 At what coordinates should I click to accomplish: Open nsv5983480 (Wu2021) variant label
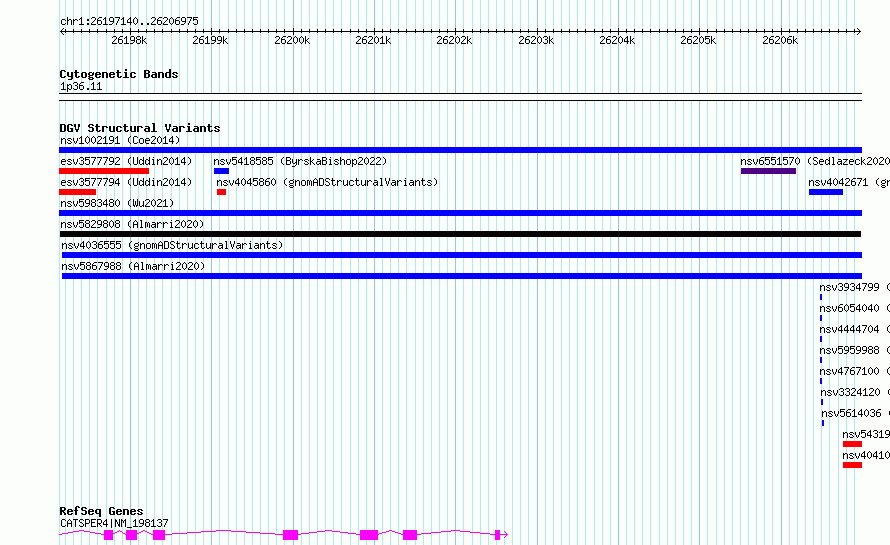117,203
